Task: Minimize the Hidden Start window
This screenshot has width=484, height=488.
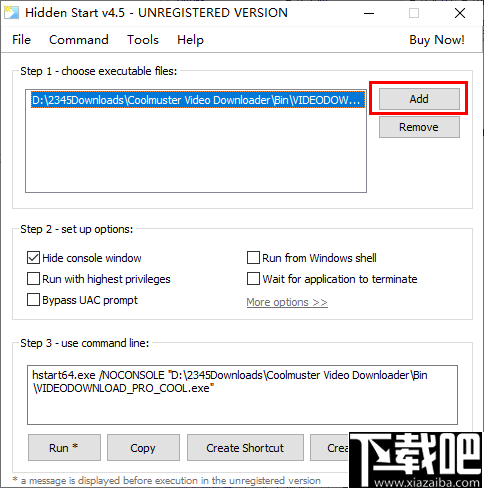Action: tap(369, 13)
